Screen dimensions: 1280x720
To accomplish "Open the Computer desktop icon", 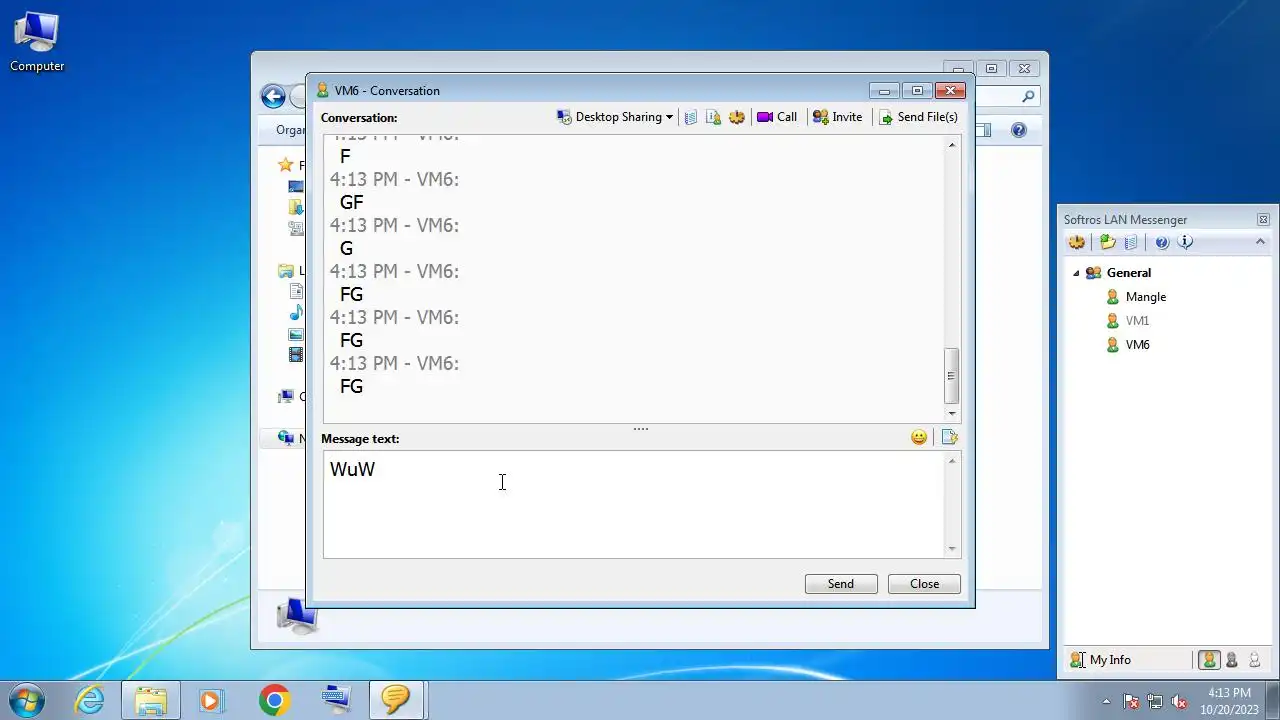I will (37, 41).
